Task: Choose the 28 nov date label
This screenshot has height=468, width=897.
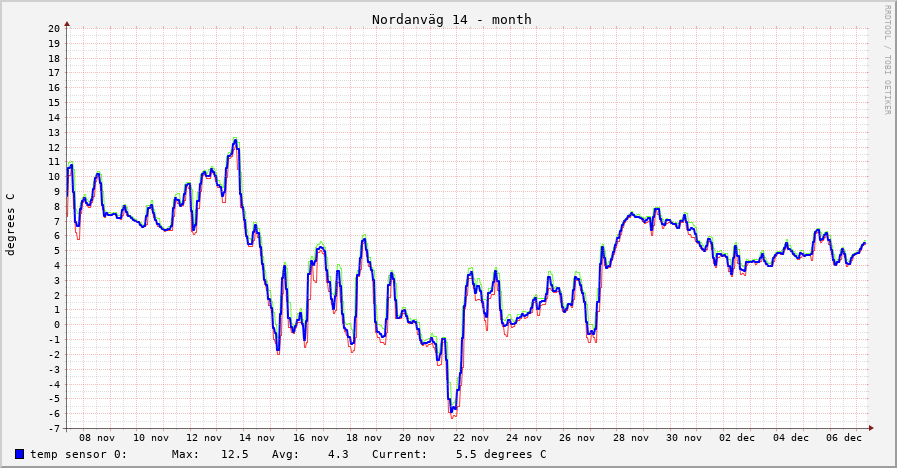Action: [631, 438]
